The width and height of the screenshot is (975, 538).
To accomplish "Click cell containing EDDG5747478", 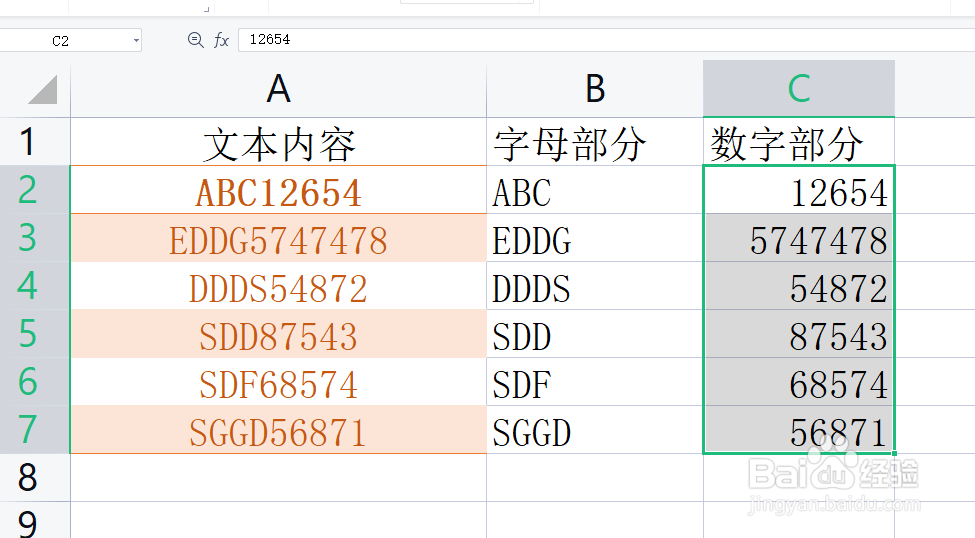I will coord(279,238).
